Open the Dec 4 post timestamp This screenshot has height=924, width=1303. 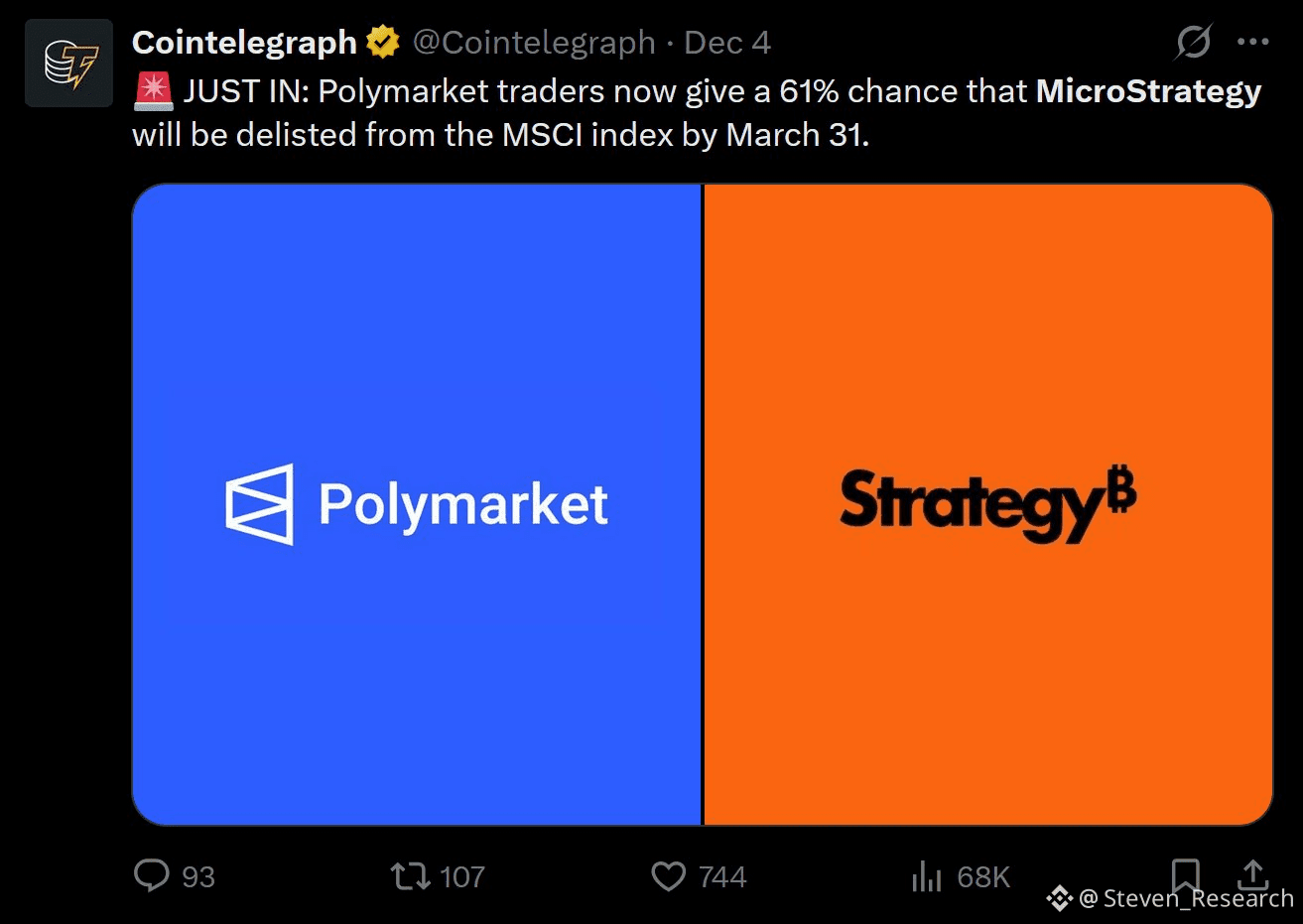coord(727,43)
